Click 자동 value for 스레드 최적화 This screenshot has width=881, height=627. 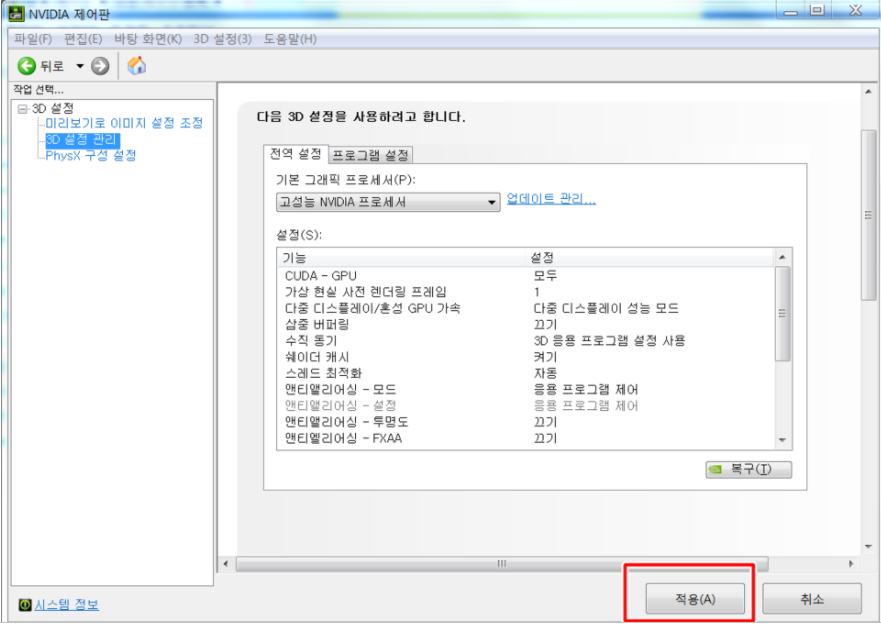[x=545, y=374]
